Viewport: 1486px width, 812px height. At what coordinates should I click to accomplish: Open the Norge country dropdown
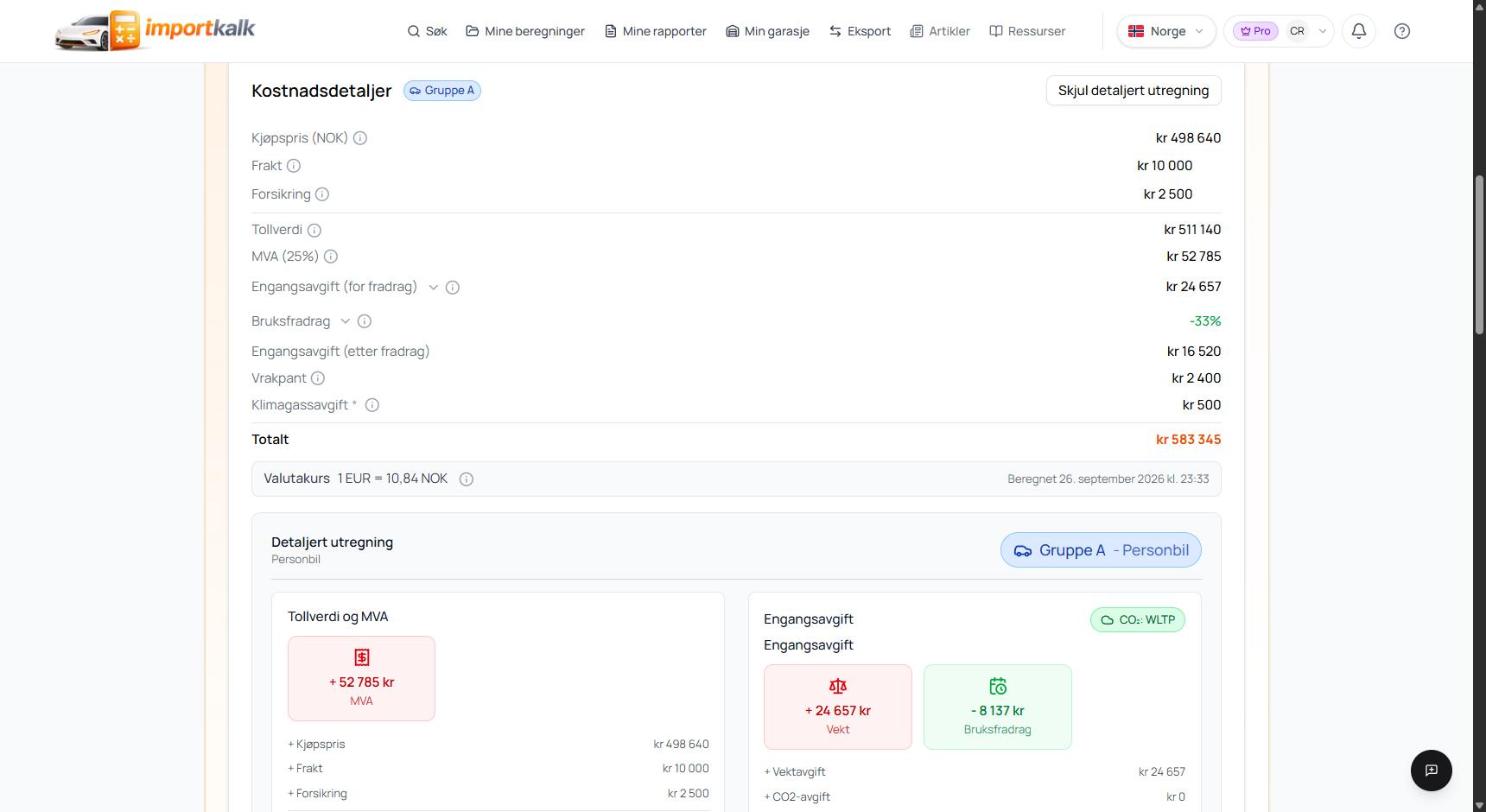point(1166,31)
